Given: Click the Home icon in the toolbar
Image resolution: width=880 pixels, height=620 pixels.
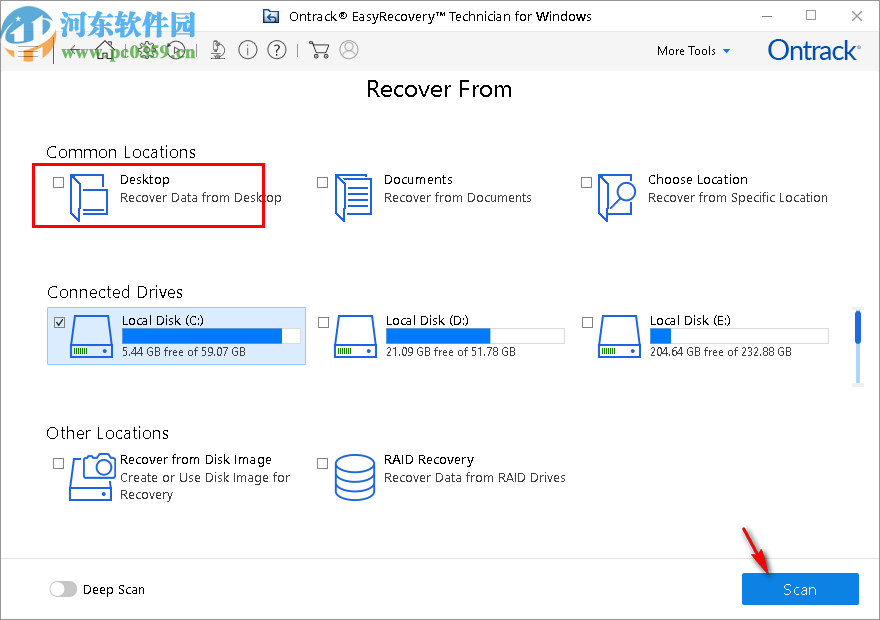Looking at the screenshot, I should [104, 50].
